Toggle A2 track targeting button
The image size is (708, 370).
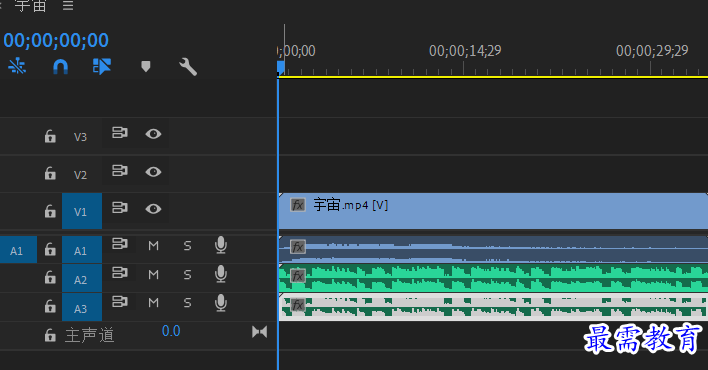pos(82,279)
